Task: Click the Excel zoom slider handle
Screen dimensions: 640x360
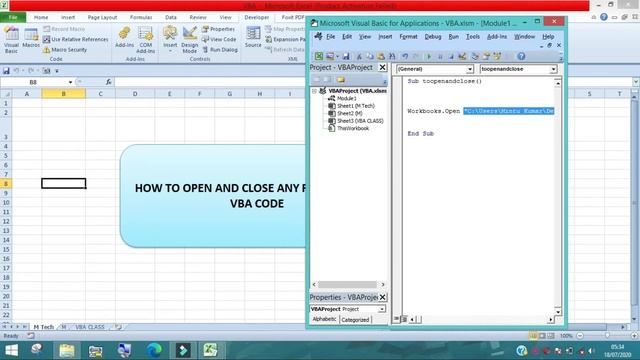Action: (x=607, y=336)
